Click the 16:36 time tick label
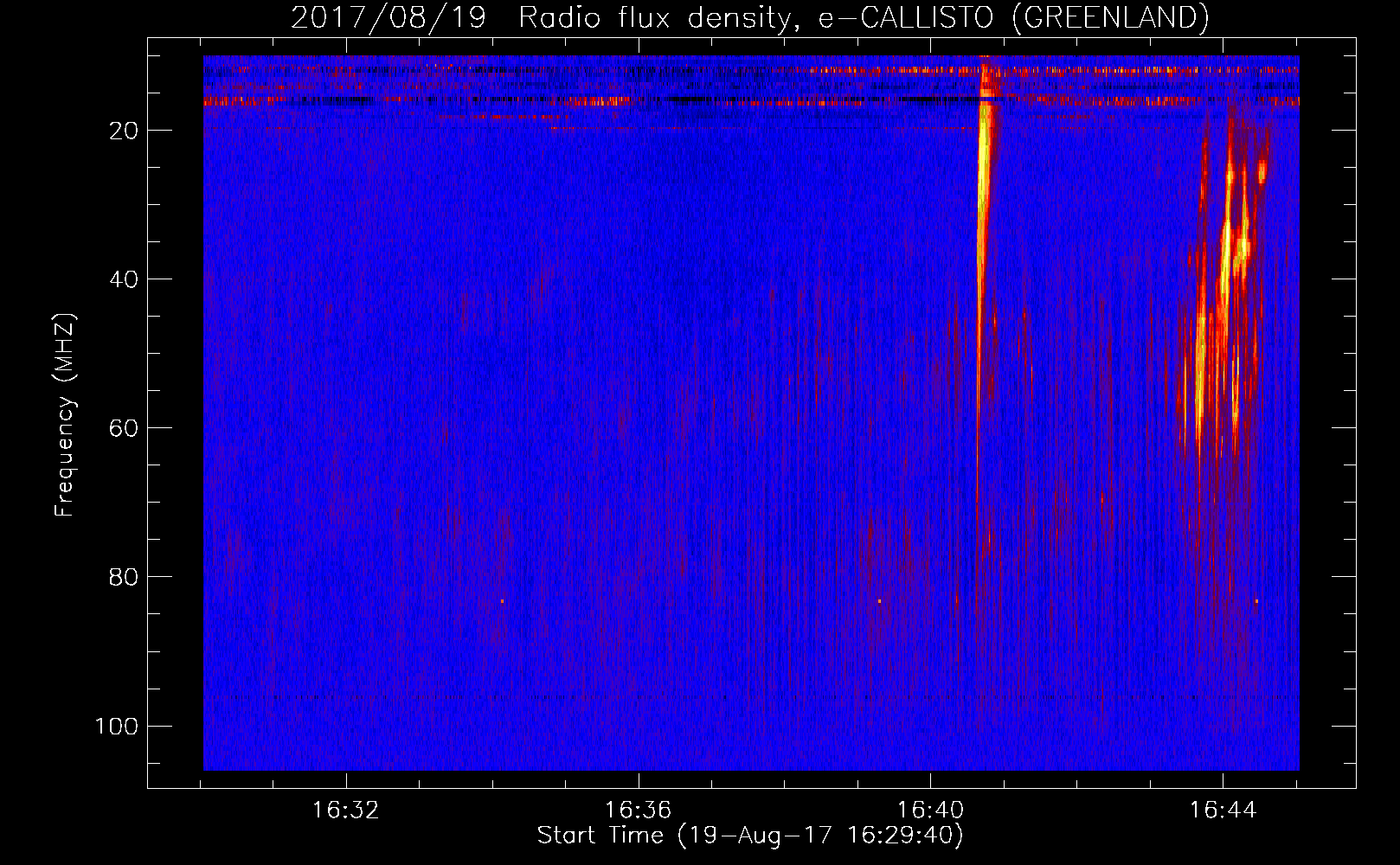 click(638, 810)
